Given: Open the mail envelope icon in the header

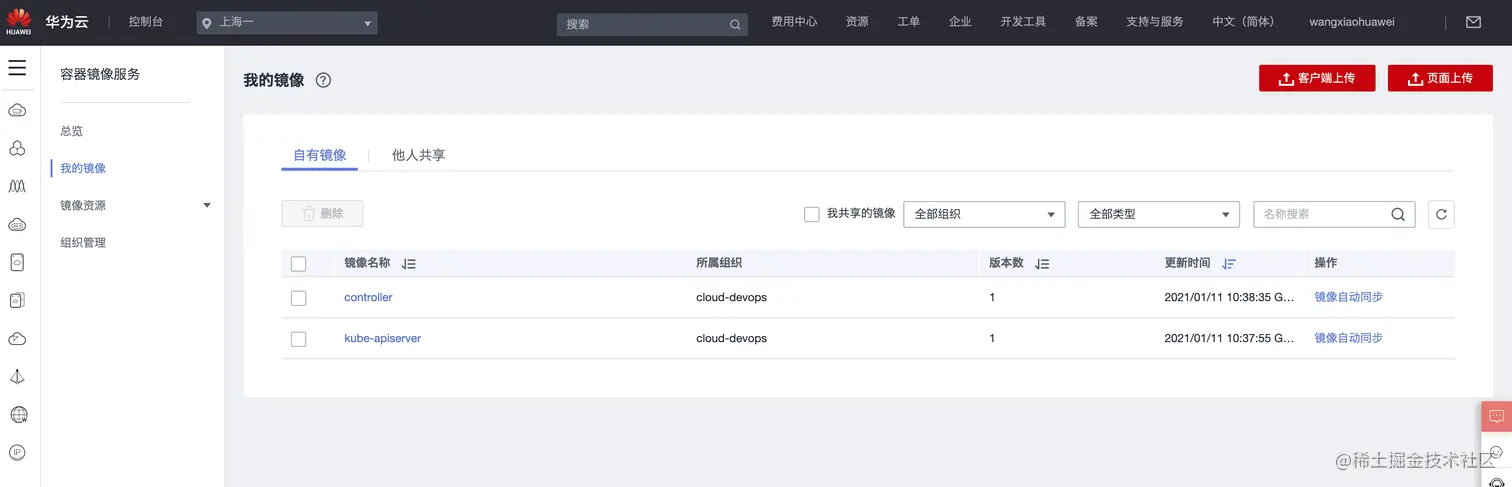Looking at the screenshot, I should tap(1473, 21).
